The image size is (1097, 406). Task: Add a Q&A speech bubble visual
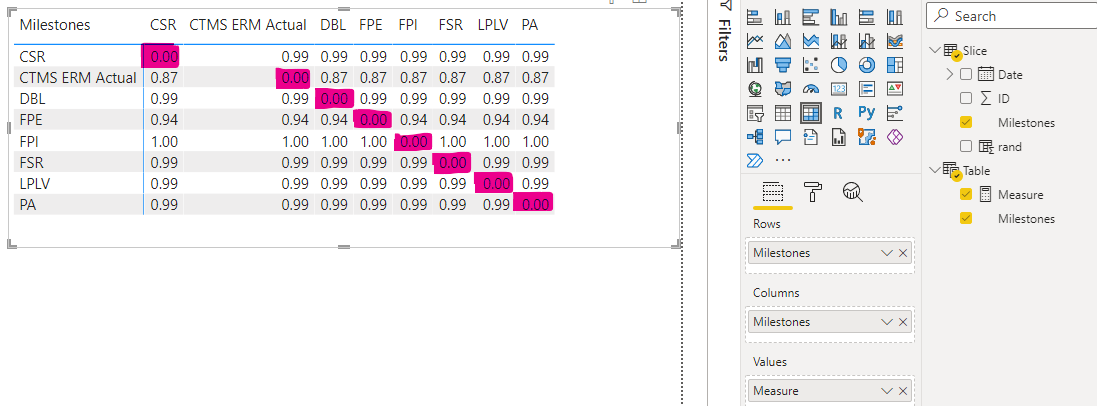[x=783, y=136]
